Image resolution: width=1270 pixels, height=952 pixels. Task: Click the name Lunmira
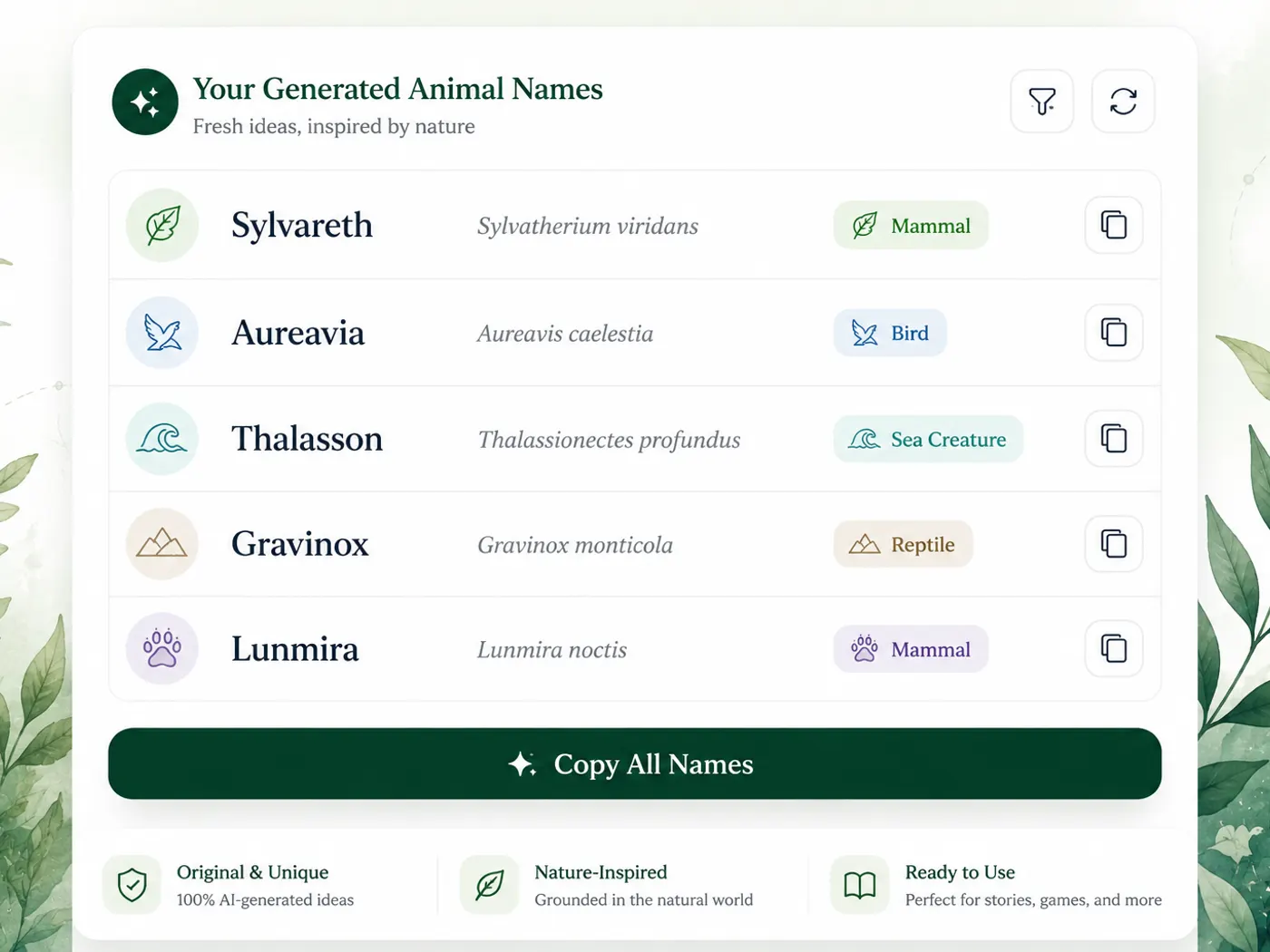[x=295, y=649]
